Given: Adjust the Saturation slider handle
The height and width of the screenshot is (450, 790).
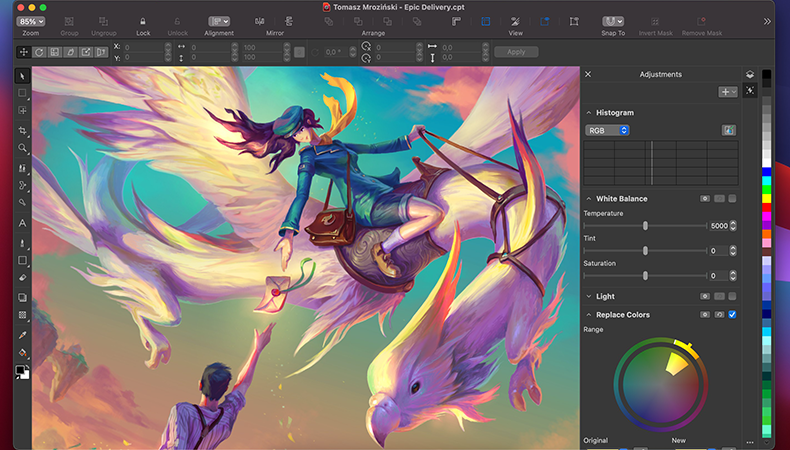Looking at the screenshot, I should click(645, 276).
